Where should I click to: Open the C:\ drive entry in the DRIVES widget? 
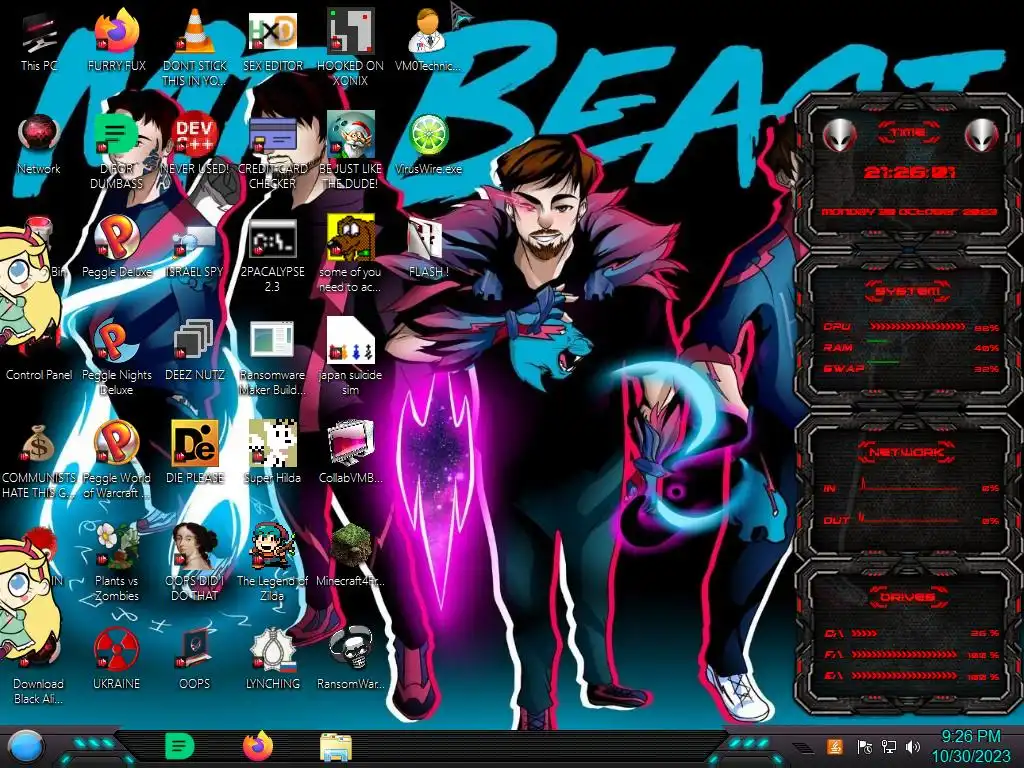[910, 633]
